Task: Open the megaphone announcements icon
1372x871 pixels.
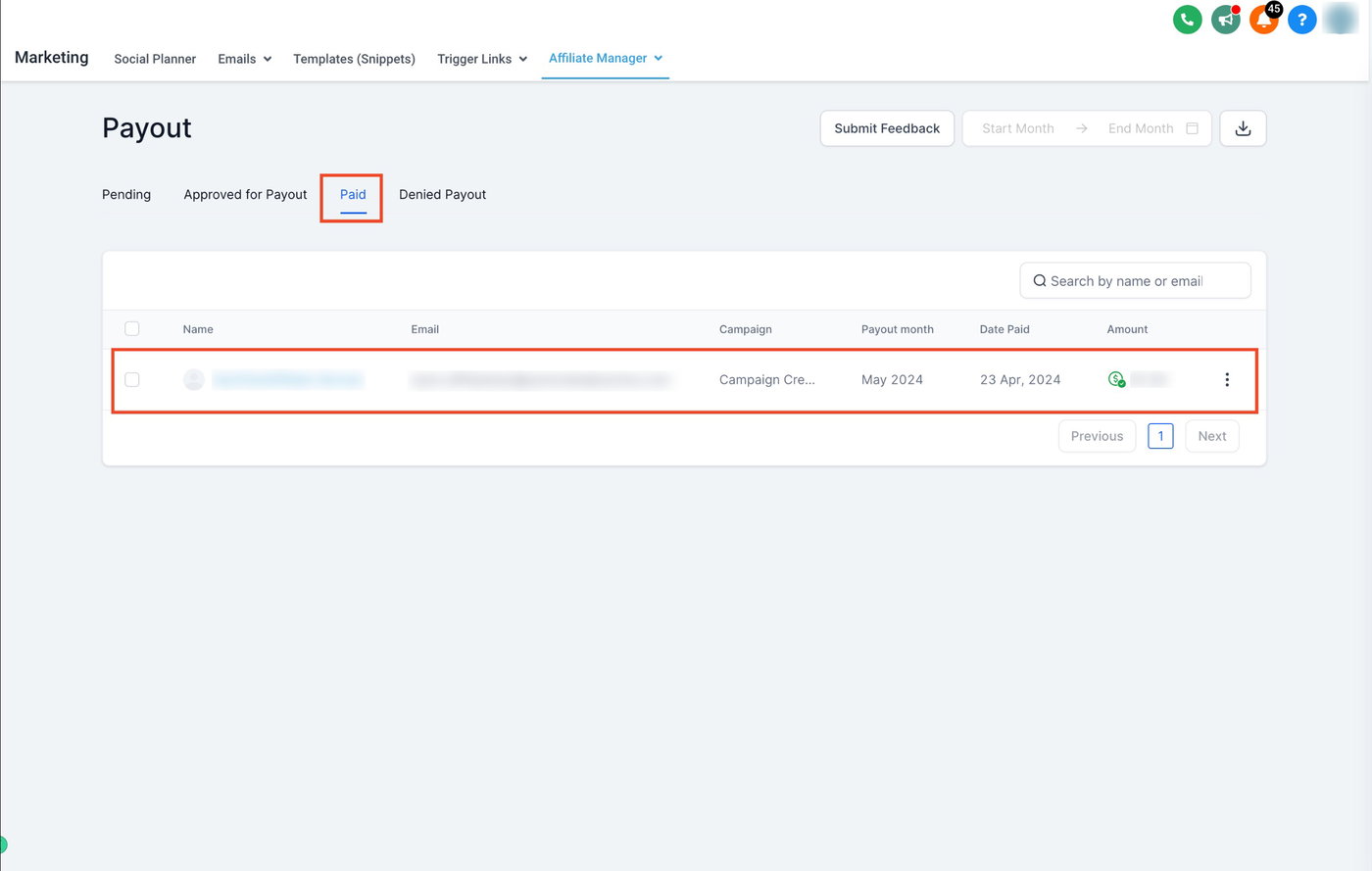Action: (1225, 20)
